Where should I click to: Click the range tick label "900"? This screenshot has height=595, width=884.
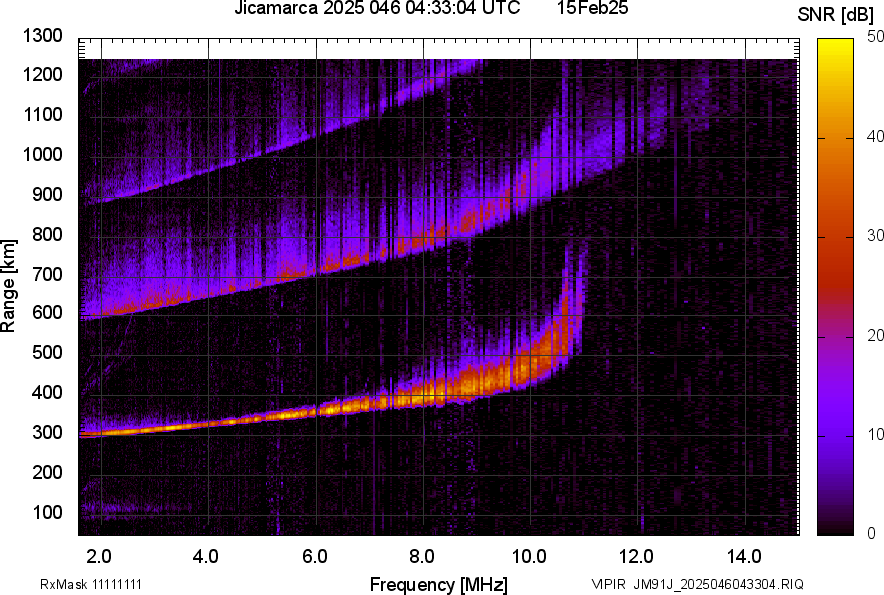click(x=47, y=195)
